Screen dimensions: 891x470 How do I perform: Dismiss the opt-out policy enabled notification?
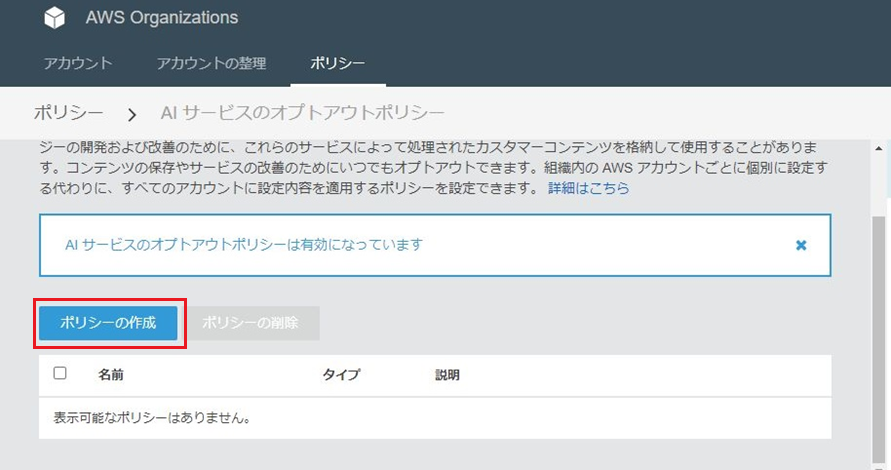(x=801, y=245)
